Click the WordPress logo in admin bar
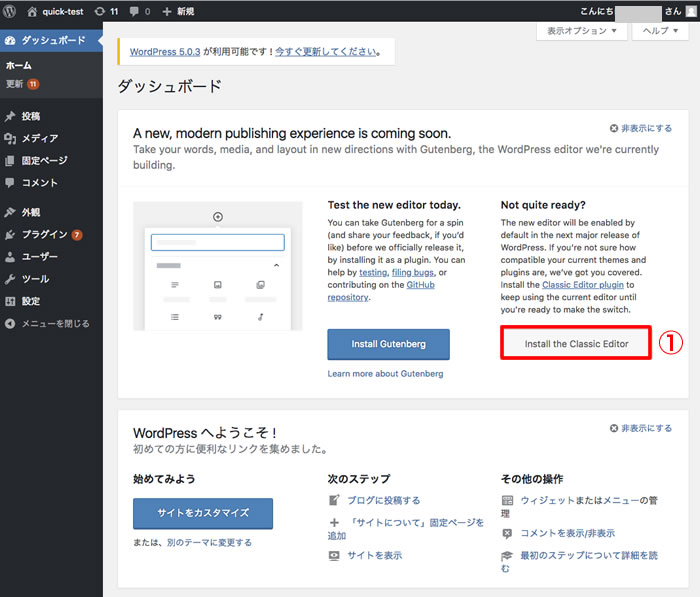This screenshot has width=700, height=597. tap(10, 11)
